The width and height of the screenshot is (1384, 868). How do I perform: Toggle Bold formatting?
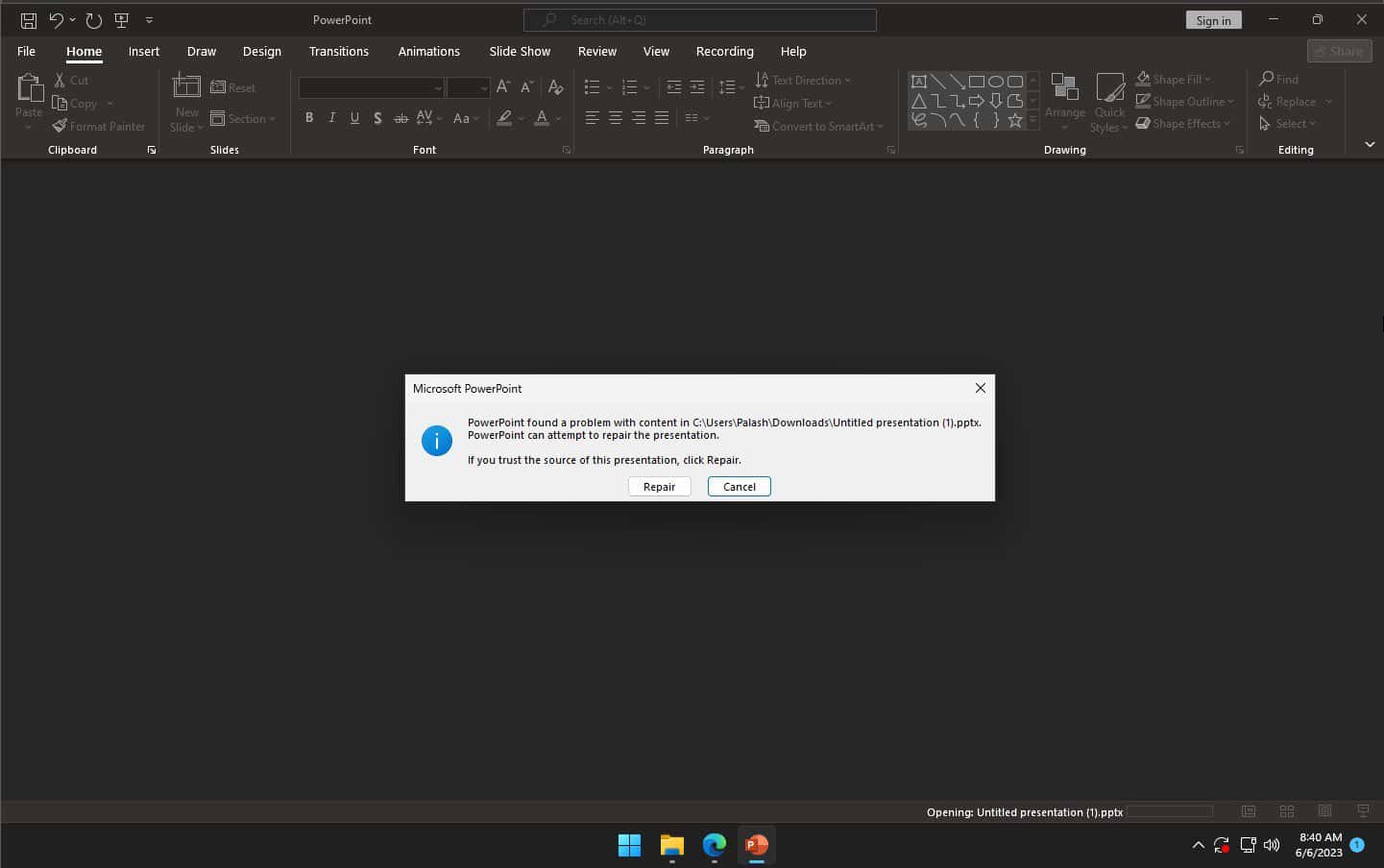(309, 118)
